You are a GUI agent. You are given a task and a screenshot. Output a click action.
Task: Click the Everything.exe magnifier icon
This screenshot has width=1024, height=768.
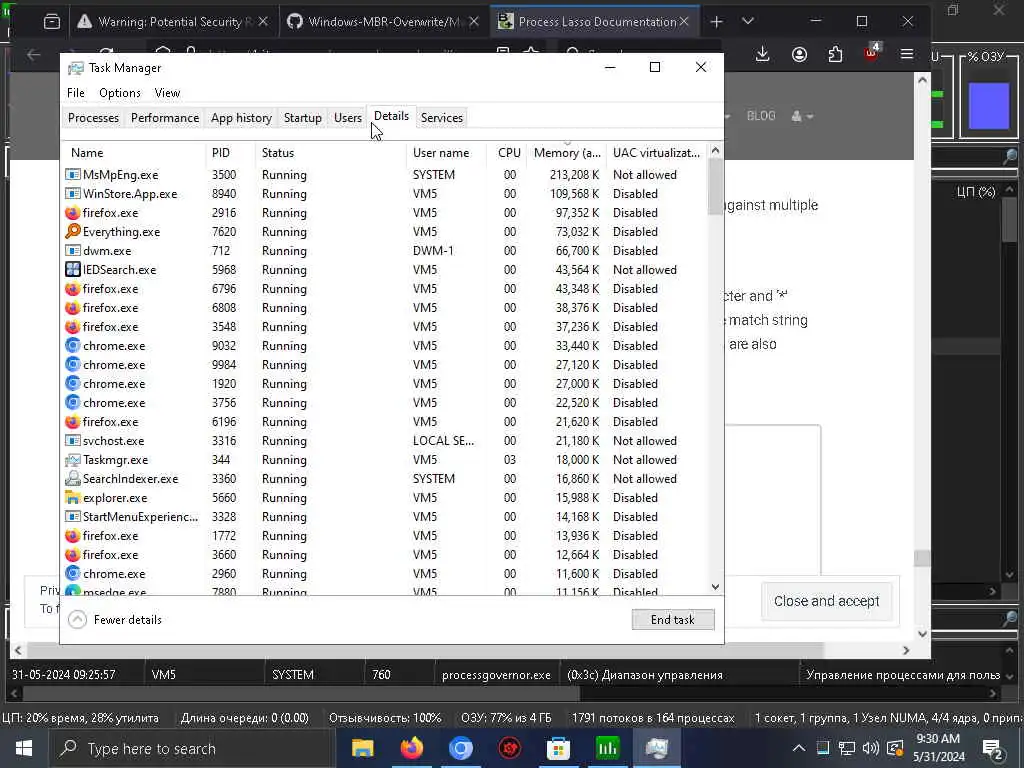pyautogui.click(x=72, y=231)
